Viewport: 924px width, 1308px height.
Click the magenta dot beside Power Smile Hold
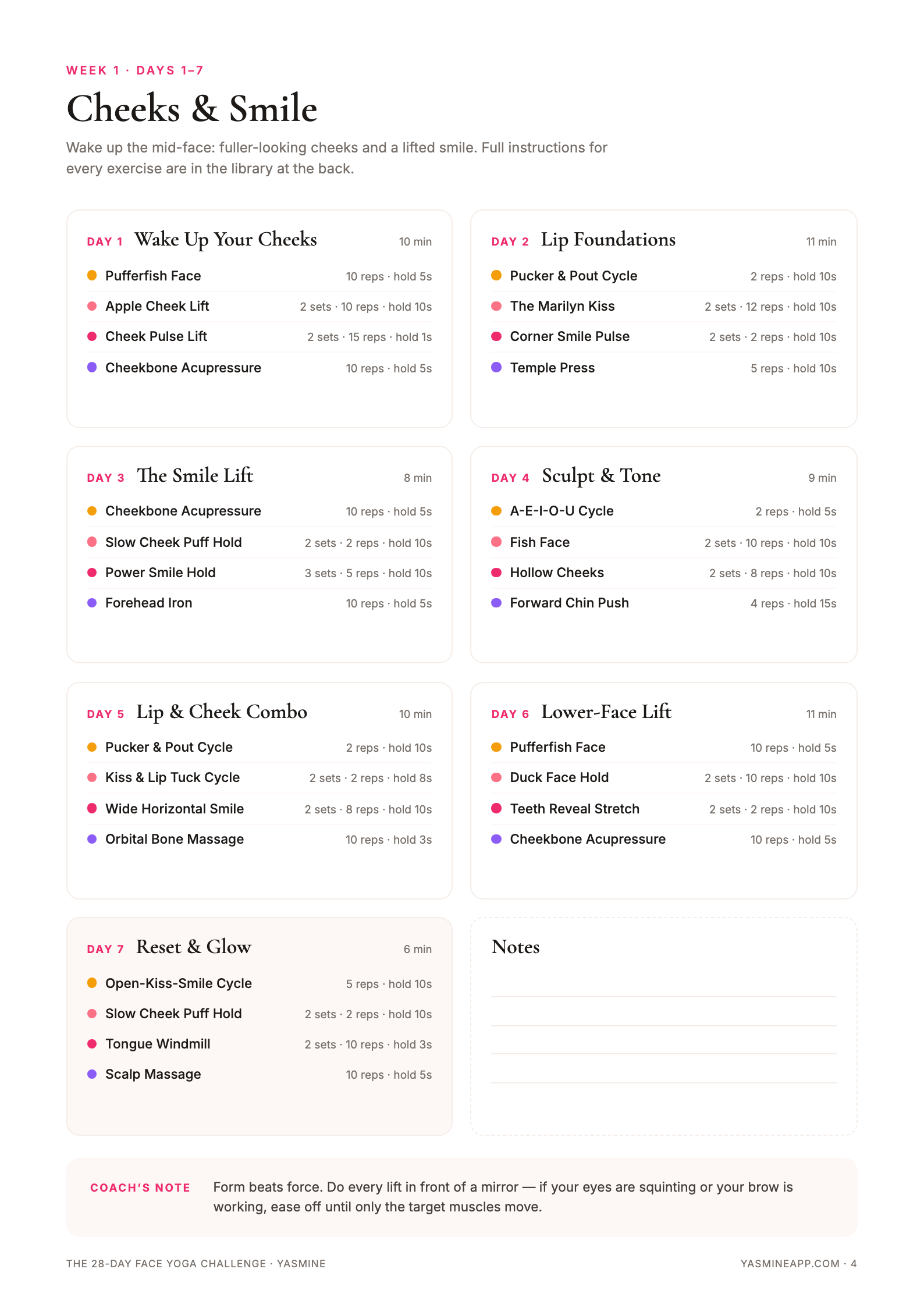click(x=92, y=573)
